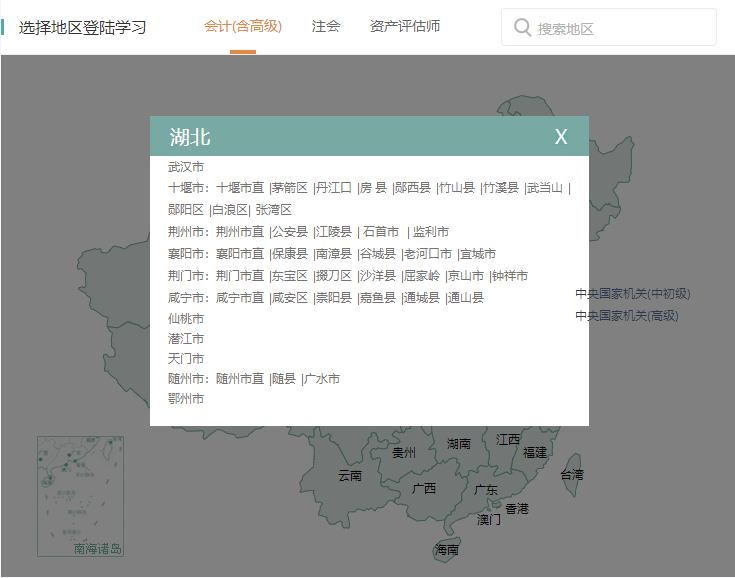
Task: Click the search magnifier icon
Action: (x=522, y=27)
